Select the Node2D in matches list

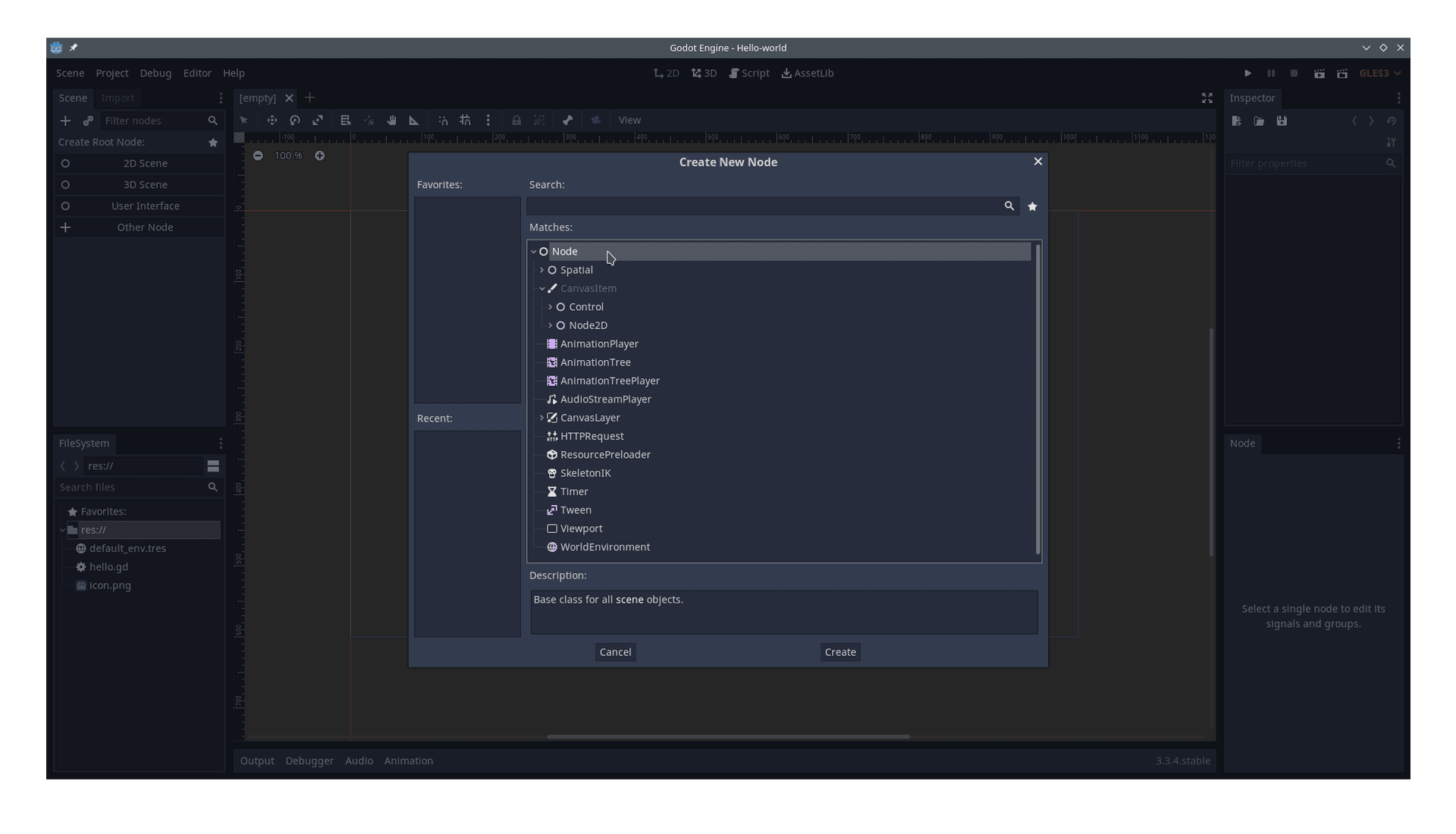coord(588,325)
